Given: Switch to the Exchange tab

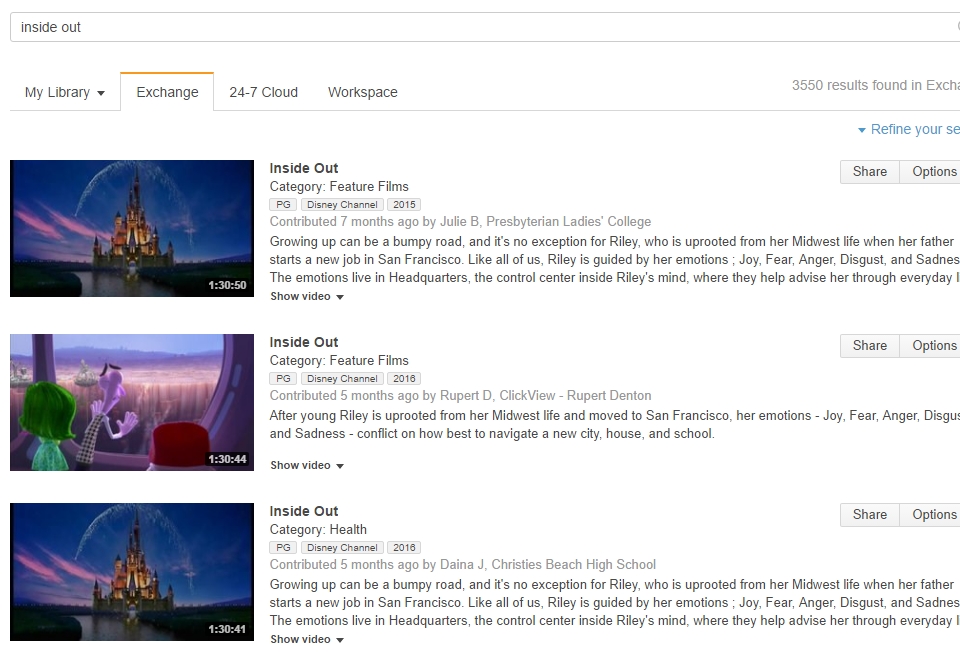Looking at the screenshot, I should pos(167,92).
